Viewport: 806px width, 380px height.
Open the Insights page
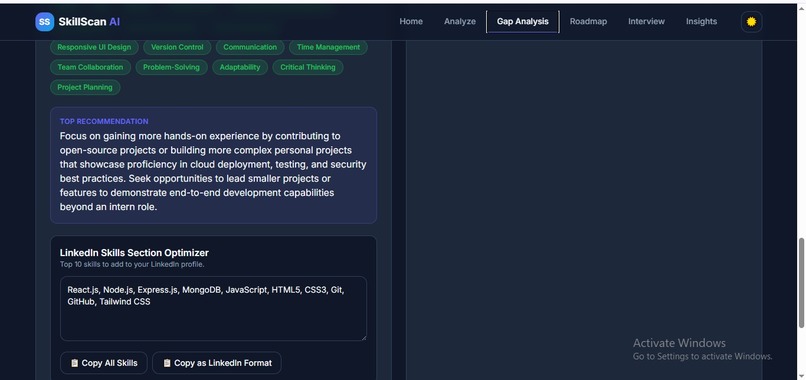click(x=701, y=22)
